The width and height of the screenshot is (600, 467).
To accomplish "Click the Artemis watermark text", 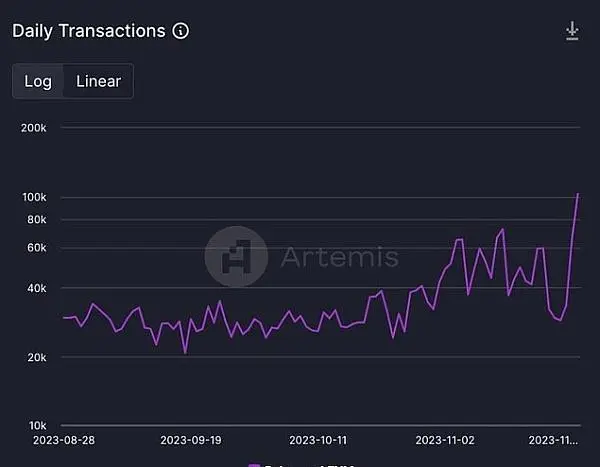I will click(x=340, y=257).
